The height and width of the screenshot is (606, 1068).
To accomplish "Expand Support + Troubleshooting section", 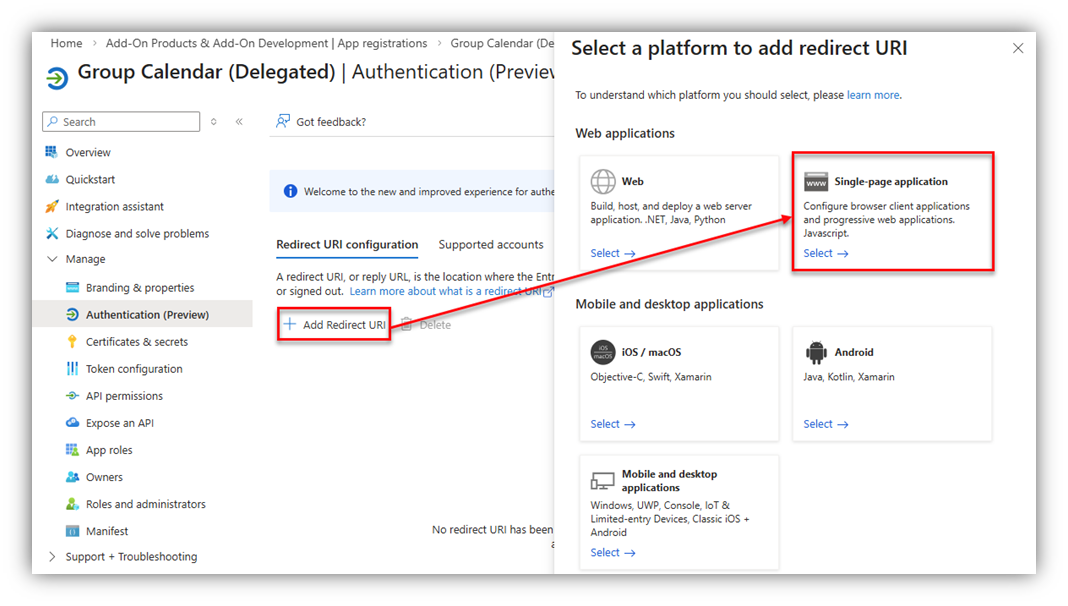I will [52, 556].
